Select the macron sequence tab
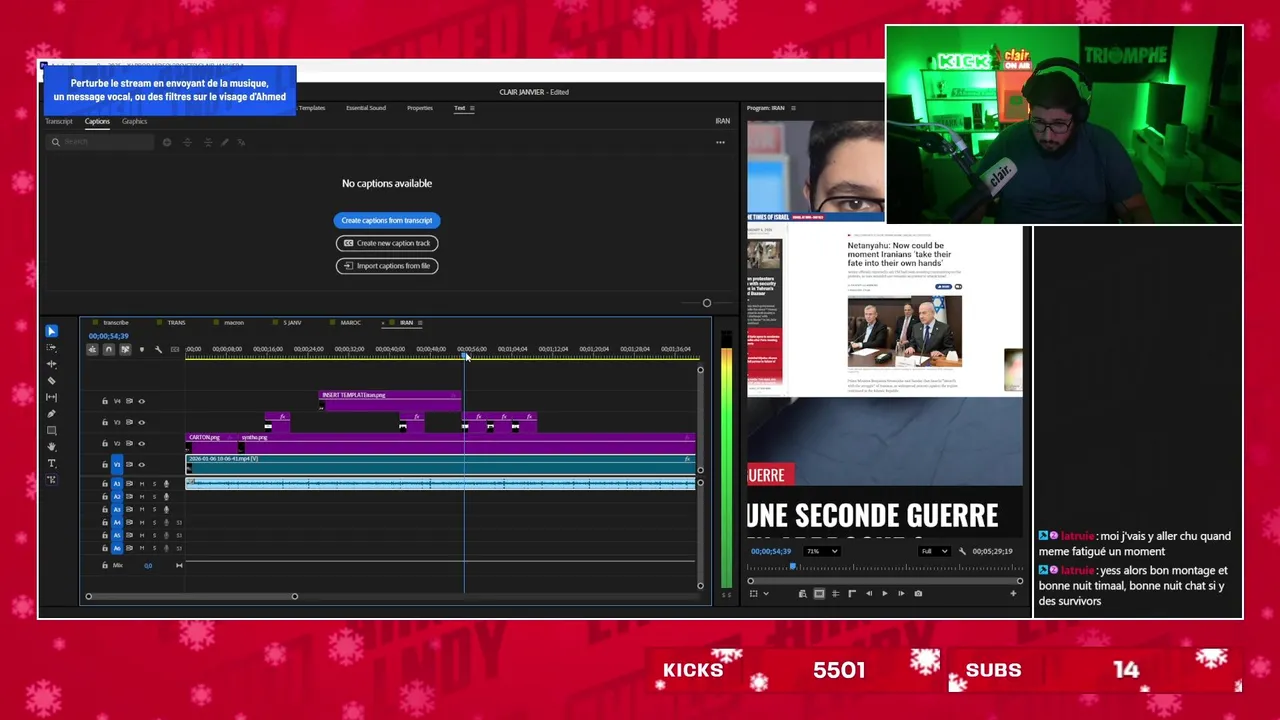The height and width of the screenshot is (720, 1280). coord(234,323)
